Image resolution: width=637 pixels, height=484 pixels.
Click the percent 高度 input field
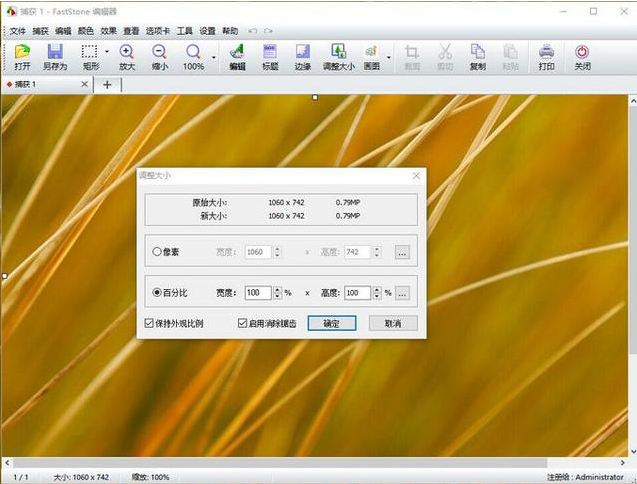(x=358, y=293)
